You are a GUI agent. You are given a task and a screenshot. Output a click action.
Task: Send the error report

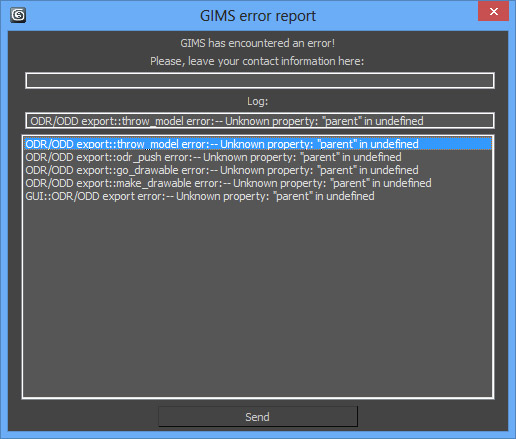pyautogui.click(x=258, y=416)
